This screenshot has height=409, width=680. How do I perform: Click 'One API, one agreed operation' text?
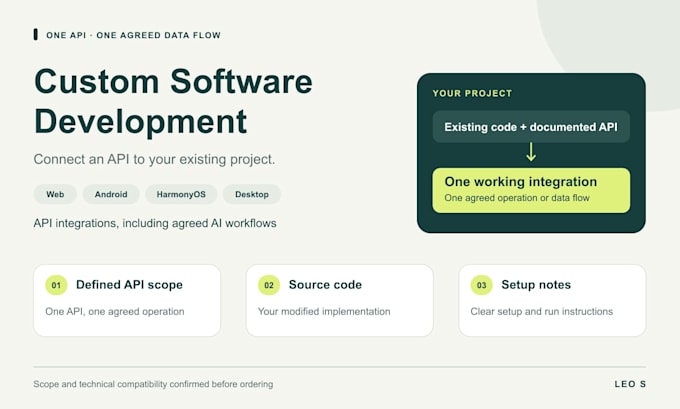pos(115,311)
